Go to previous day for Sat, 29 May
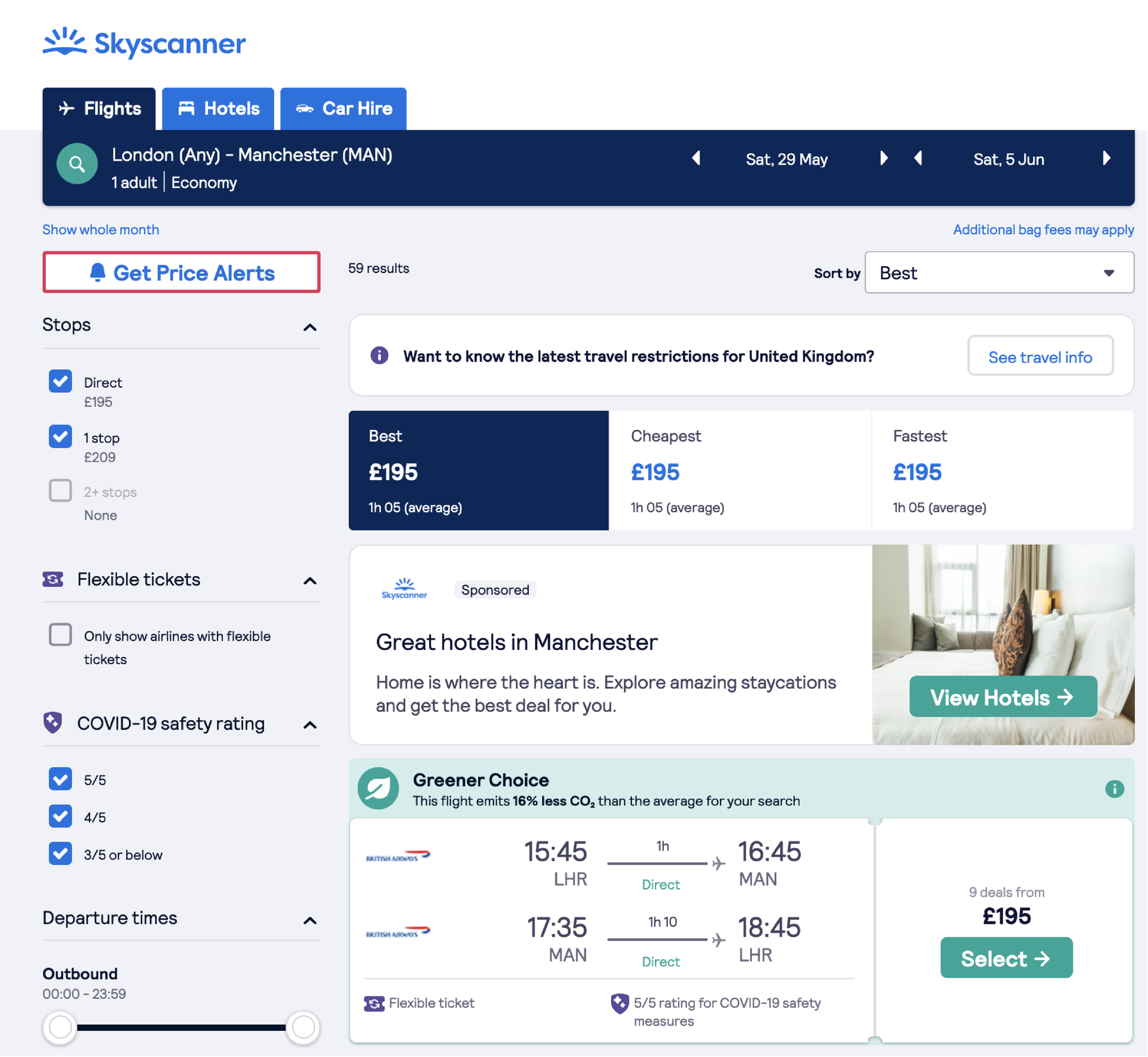The width and height of the screenshot is (1148, 1057). (x=696, y=158)
